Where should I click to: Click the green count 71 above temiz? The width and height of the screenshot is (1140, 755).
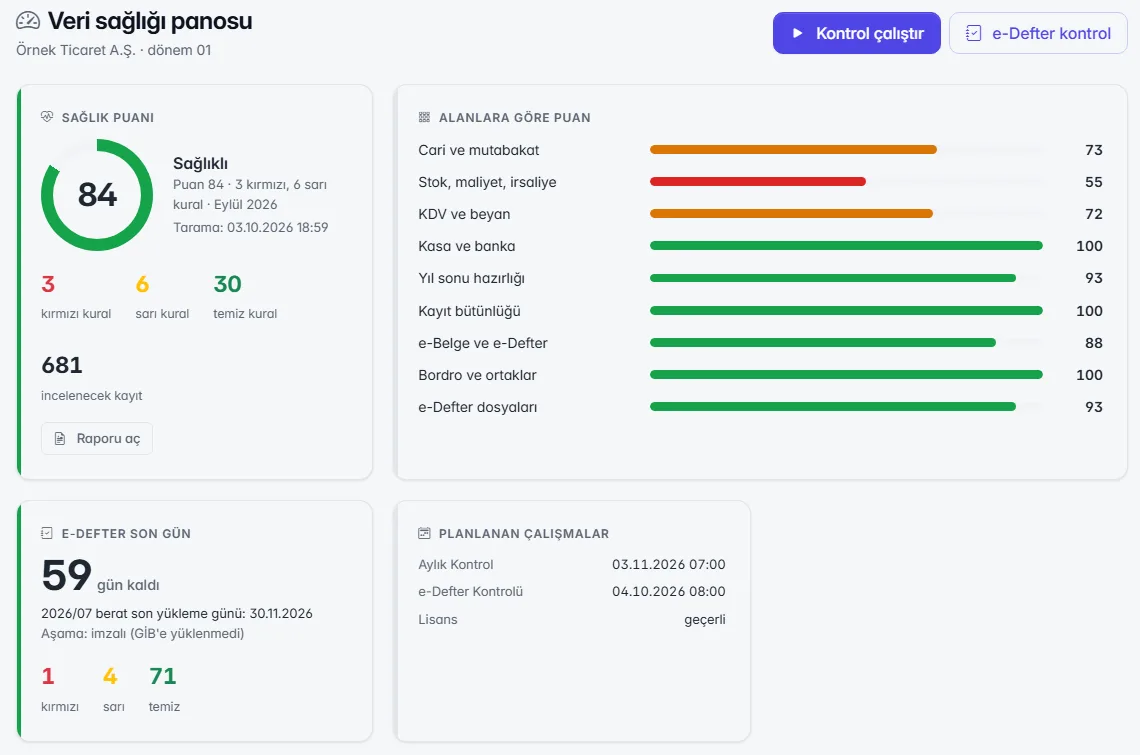pyautogui.click(x=163, y=676)
